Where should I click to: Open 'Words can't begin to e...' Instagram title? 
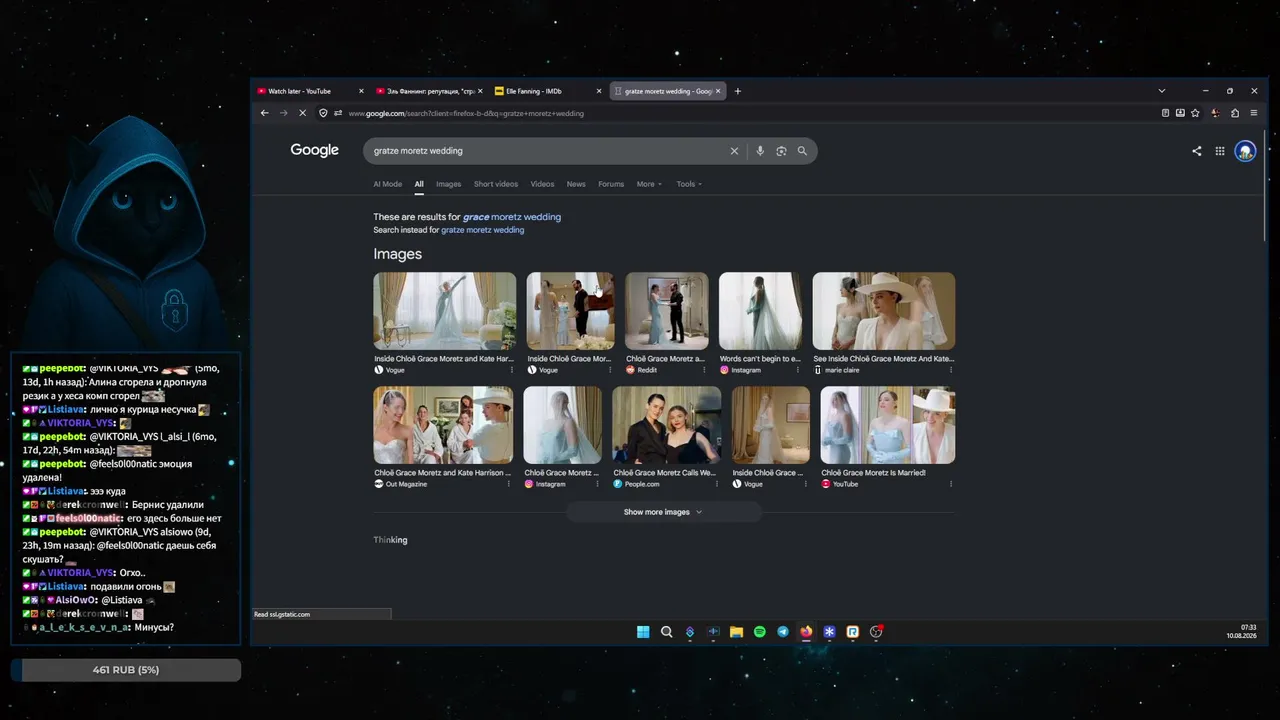[x=760, y=359]
